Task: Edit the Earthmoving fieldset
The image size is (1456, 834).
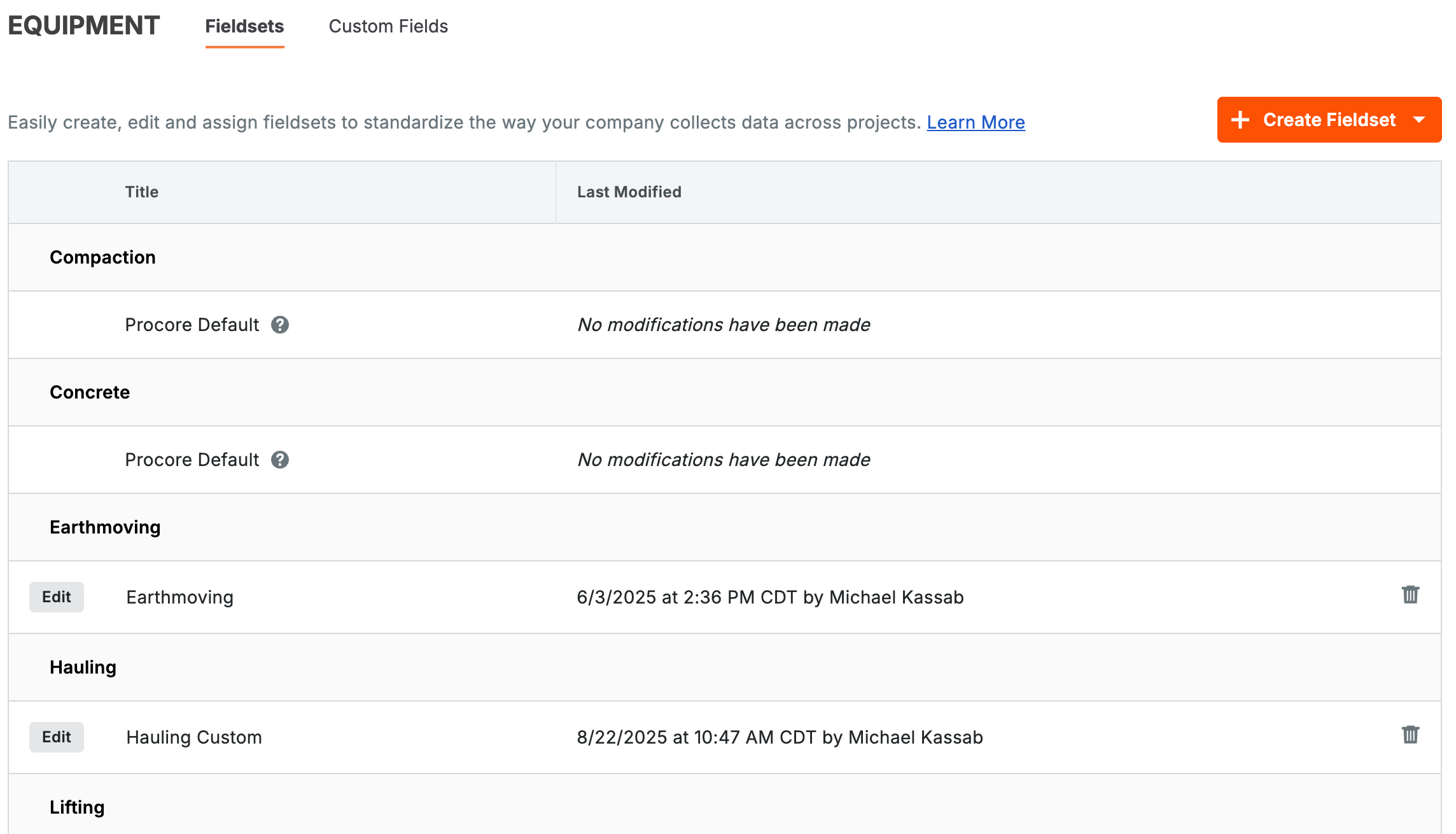Action: pyautogui.click(x=56, y=597)
